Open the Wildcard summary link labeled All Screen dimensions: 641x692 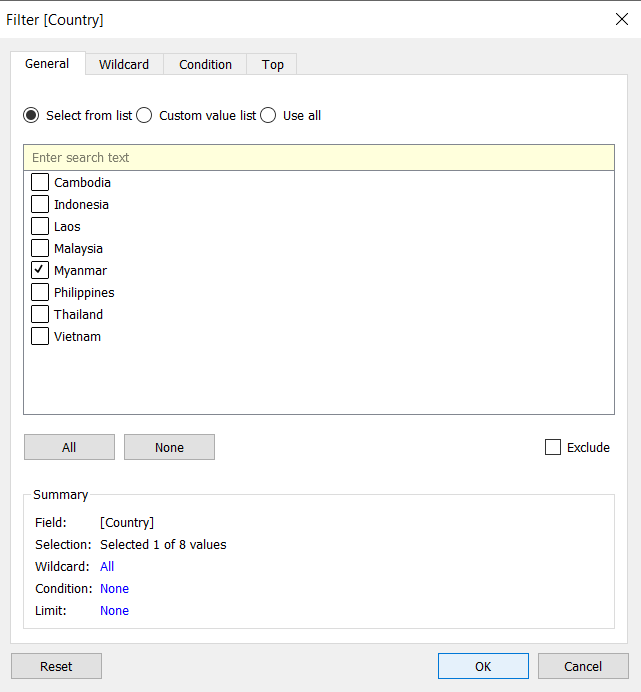click(107, 567)
